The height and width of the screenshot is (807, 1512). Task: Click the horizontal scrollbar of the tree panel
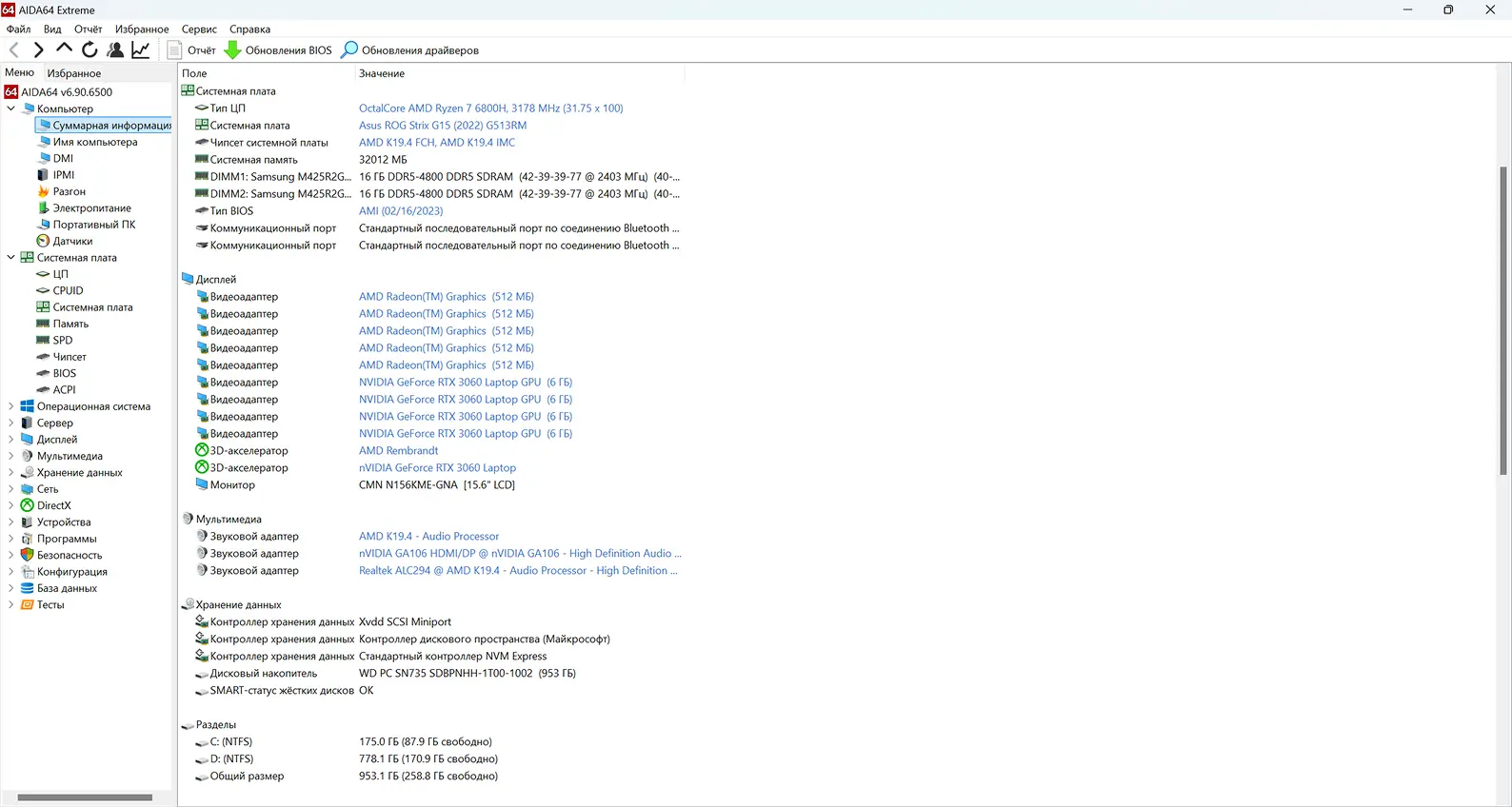coord(85,797)
